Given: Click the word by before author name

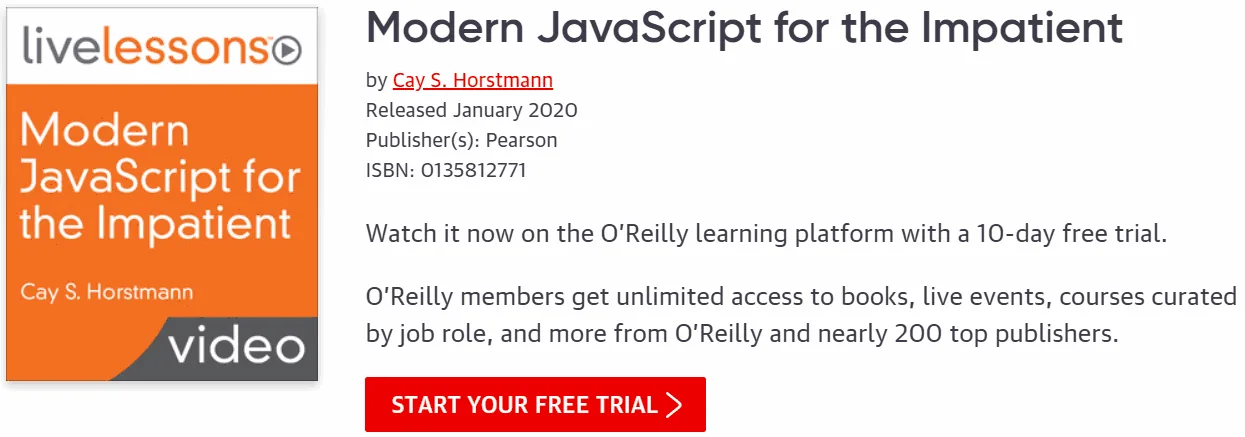Looking at the screenshot, I should [x=376, y=81].
